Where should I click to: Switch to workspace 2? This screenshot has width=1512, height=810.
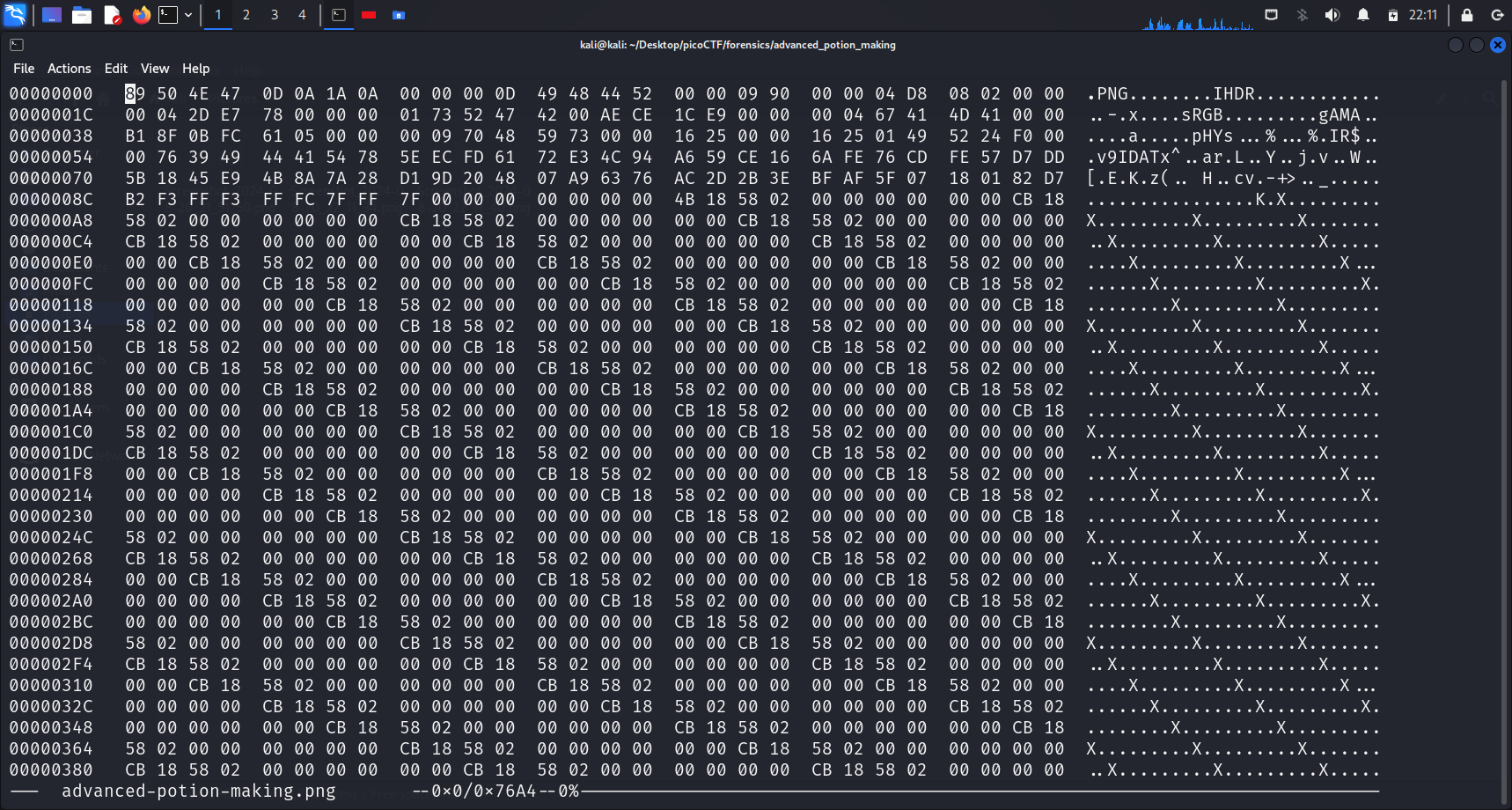coord(246,15)
